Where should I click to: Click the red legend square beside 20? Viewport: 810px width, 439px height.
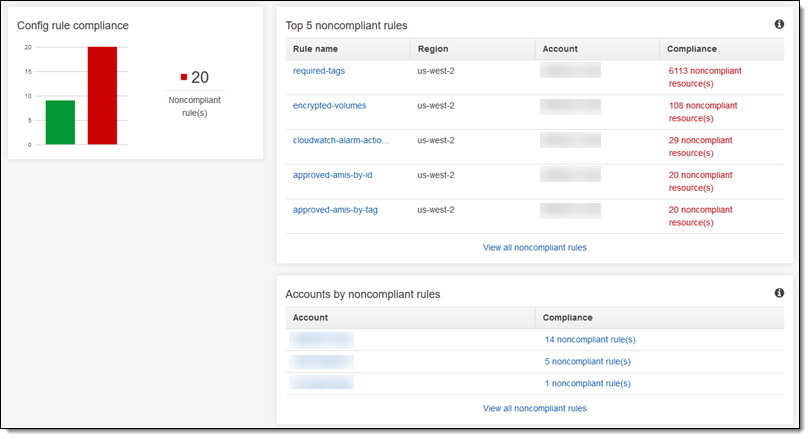click(x=184, y=77)
